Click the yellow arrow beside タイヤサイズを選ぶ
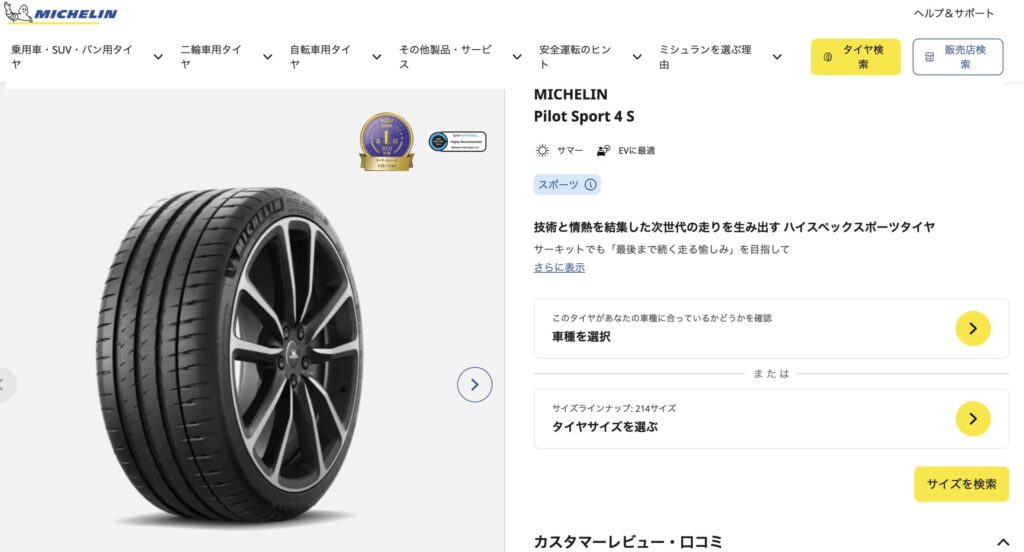The height and width of the screenshot is (552, 1024). point(972,418)
